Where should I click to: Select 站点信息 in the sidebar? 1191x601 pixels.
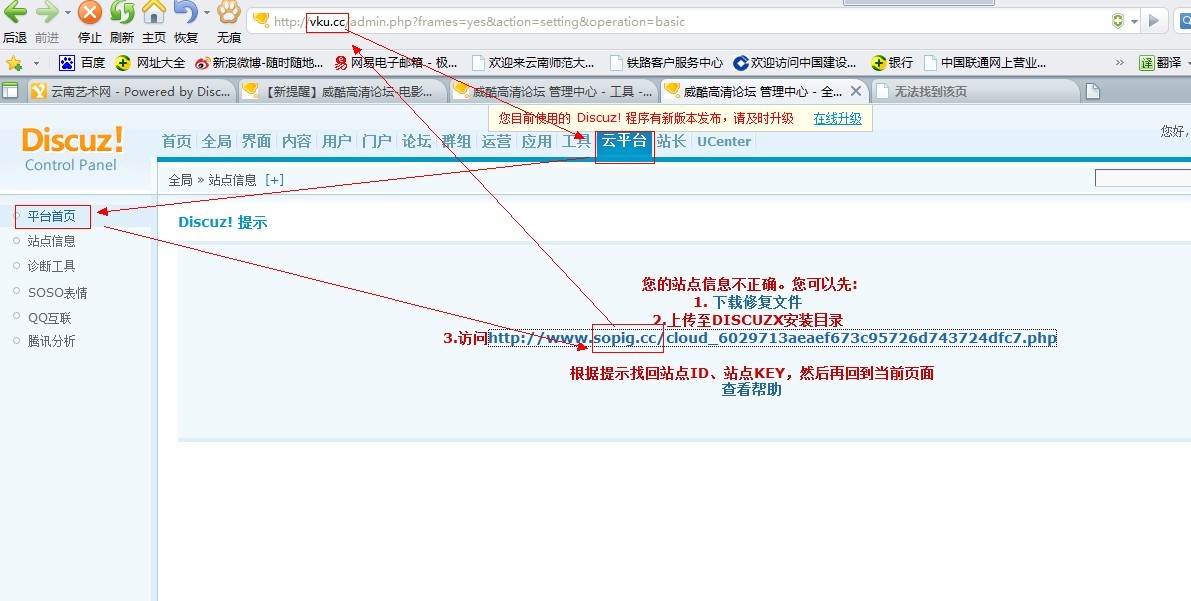52,242
